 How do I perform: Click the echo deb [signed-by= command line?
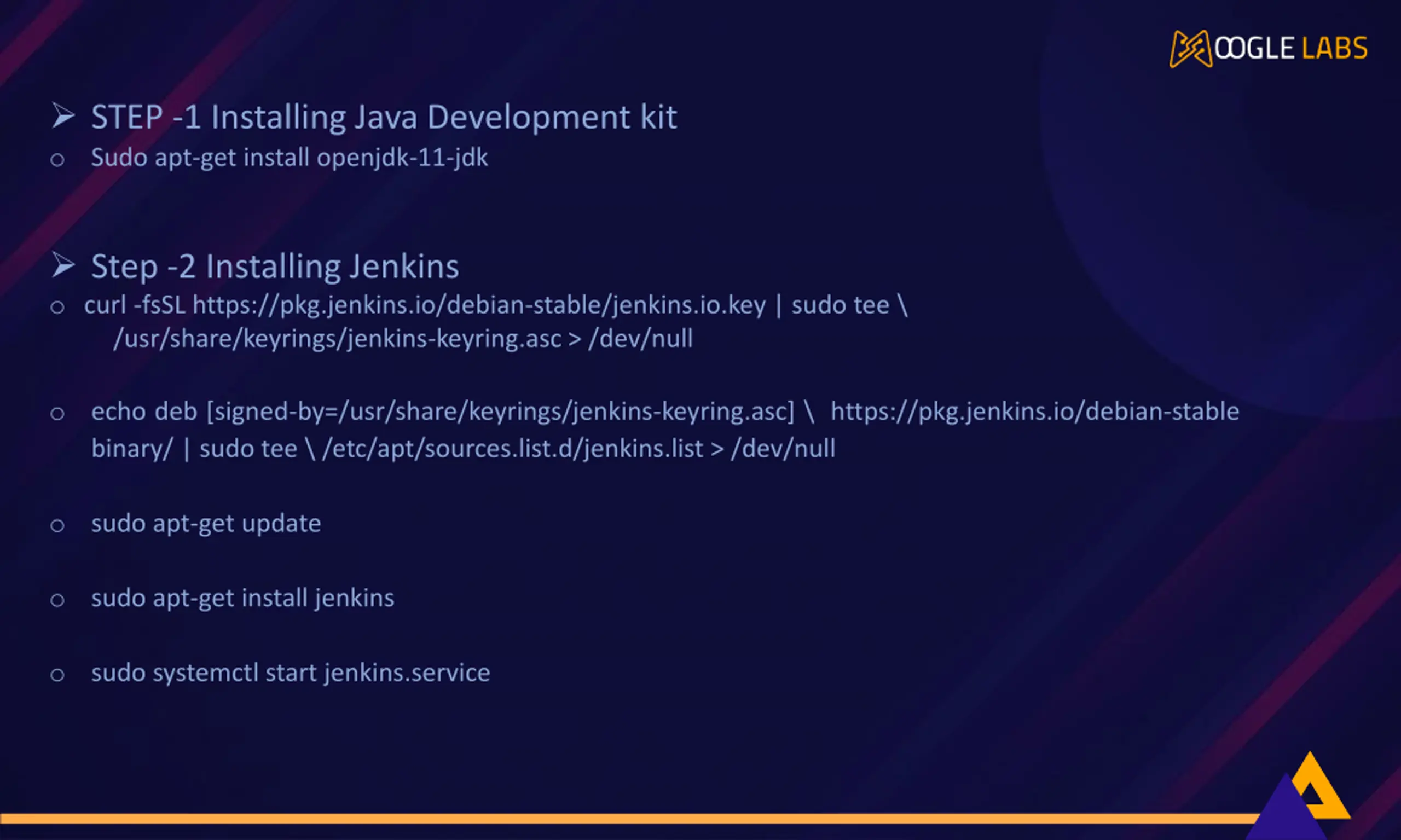click(665, 412)
